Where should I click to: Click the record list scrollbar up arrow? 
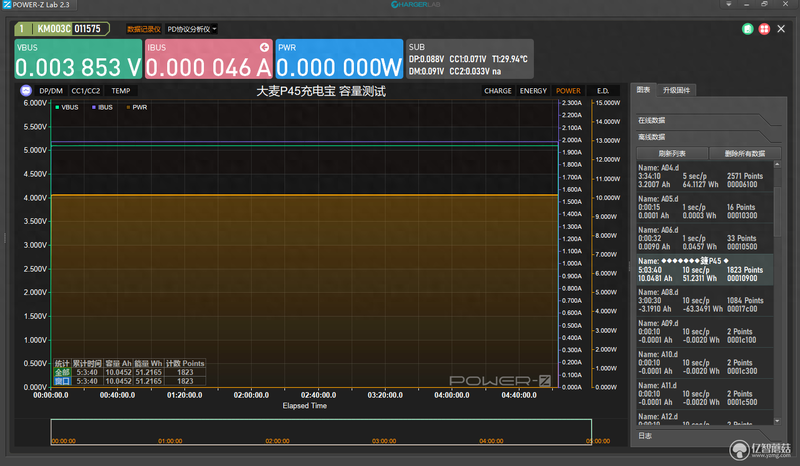pos(777,164)
